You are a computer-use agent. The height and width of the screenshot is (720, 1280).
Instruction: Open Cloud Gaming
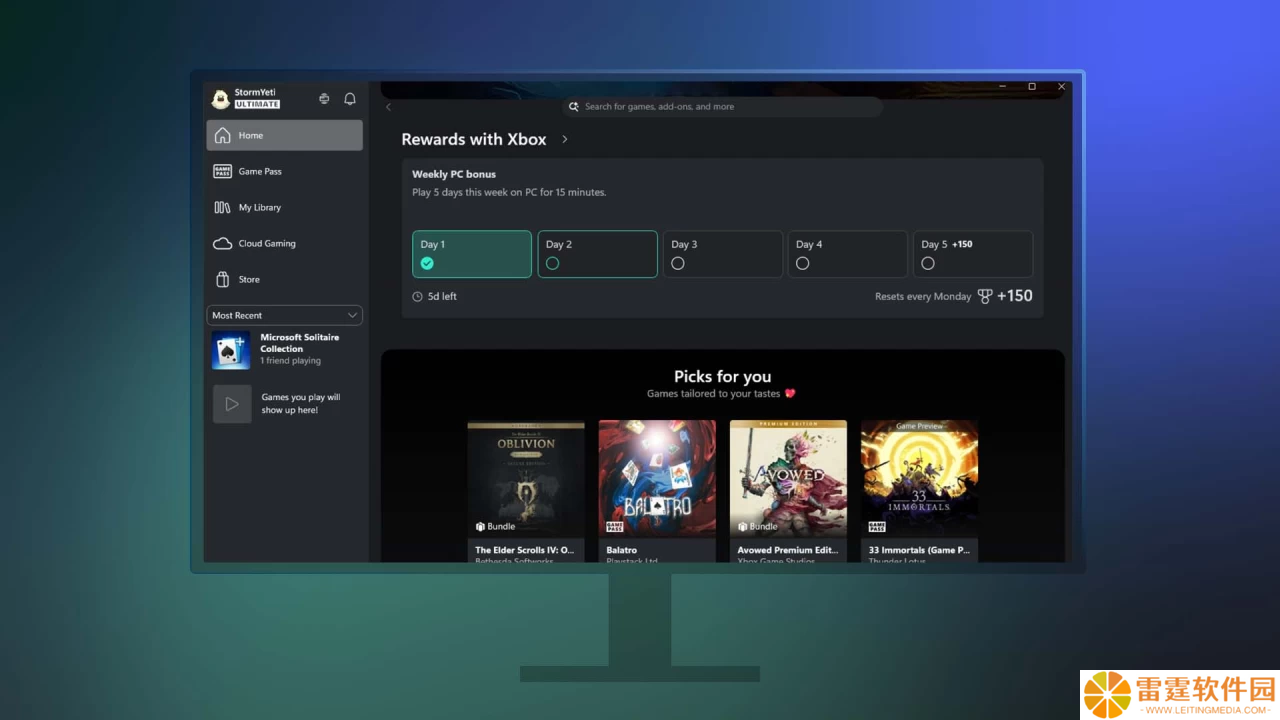285,243
